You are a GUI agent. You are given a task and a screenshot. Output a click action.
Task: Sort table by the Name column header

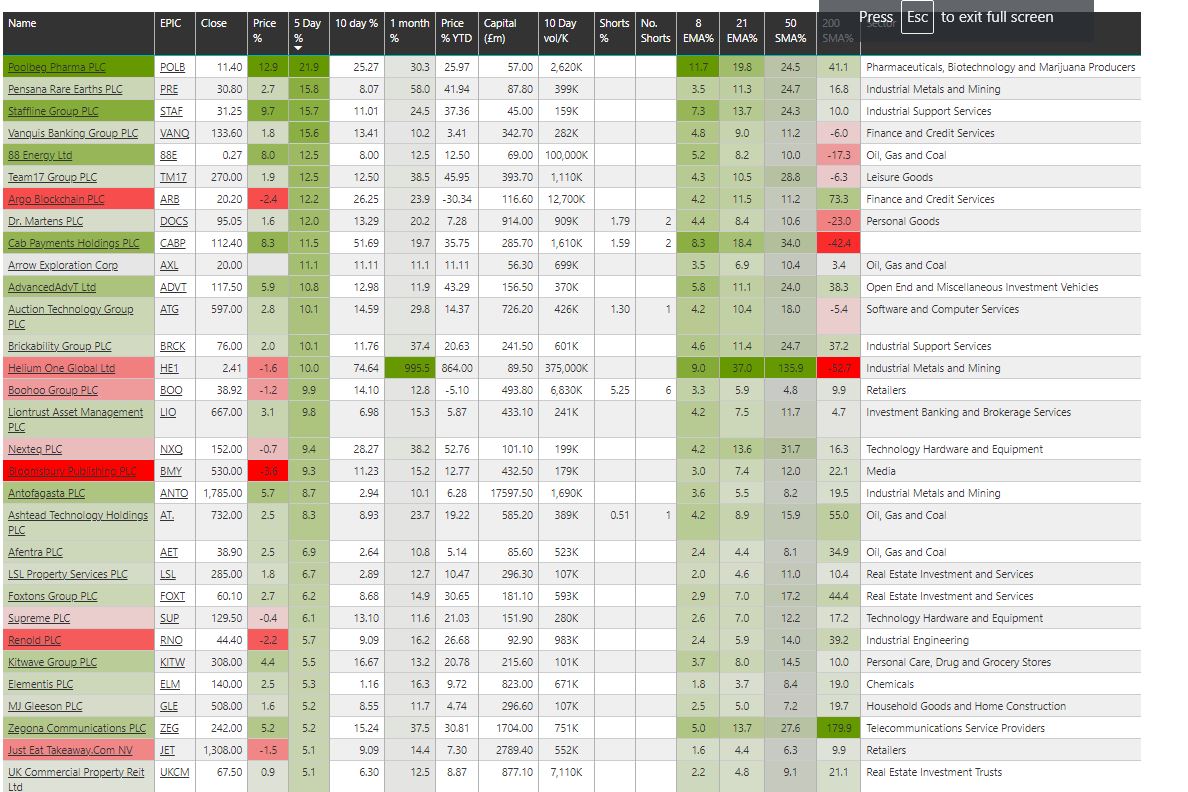tap(22, 23)
